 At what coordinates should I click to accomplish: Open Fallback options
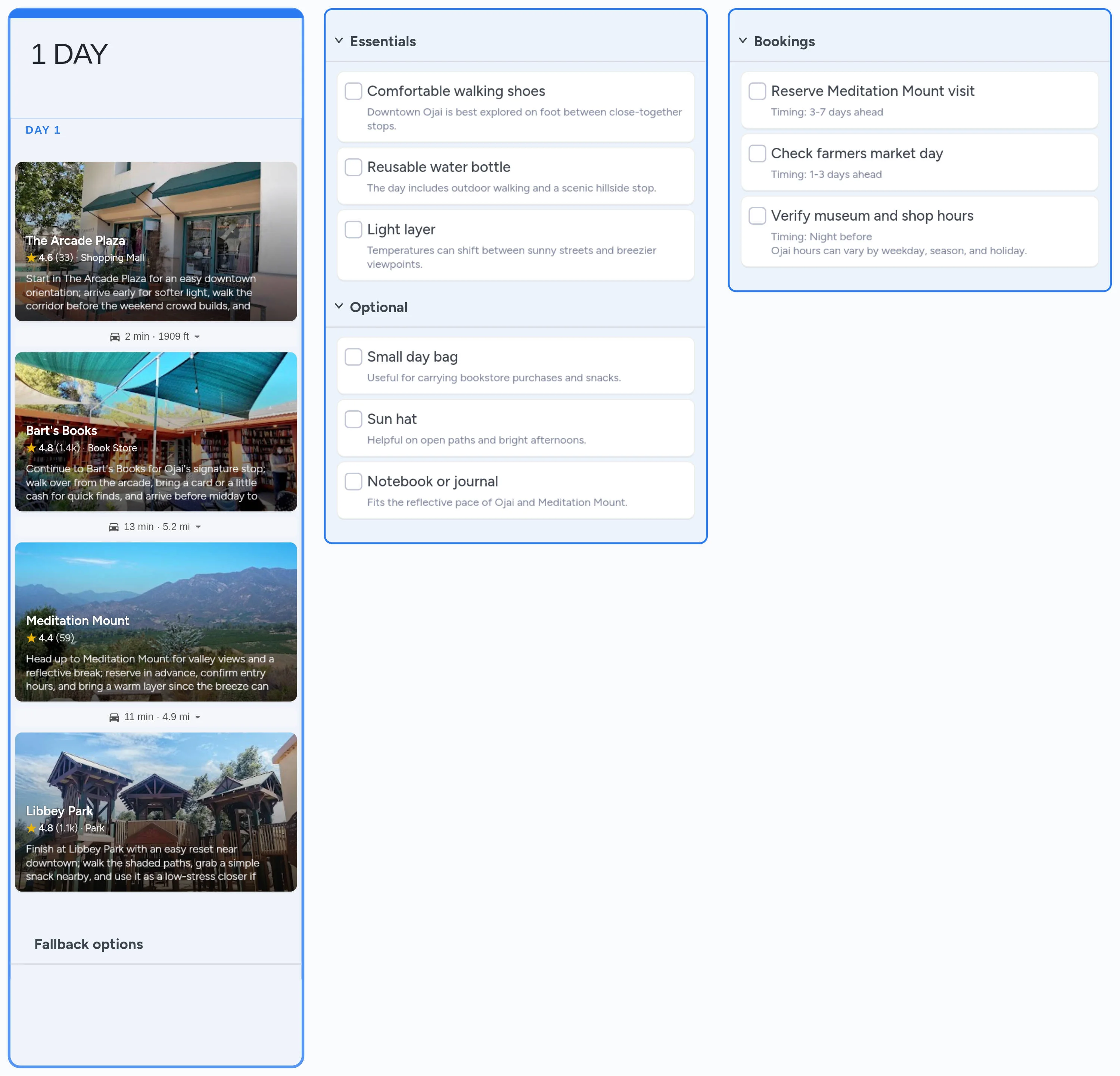point(88,944)
